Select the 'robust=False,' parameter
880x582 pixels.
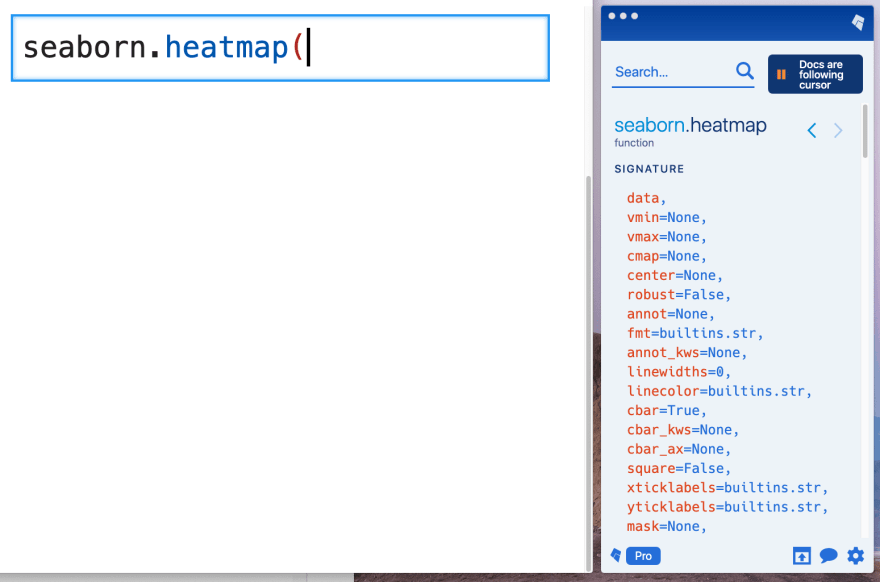(679, 295)
